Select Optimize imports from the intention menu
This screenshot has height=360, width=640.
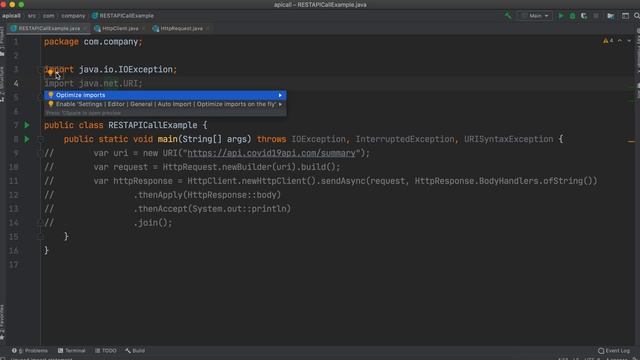pyautogui.click(x=165, y=95)
